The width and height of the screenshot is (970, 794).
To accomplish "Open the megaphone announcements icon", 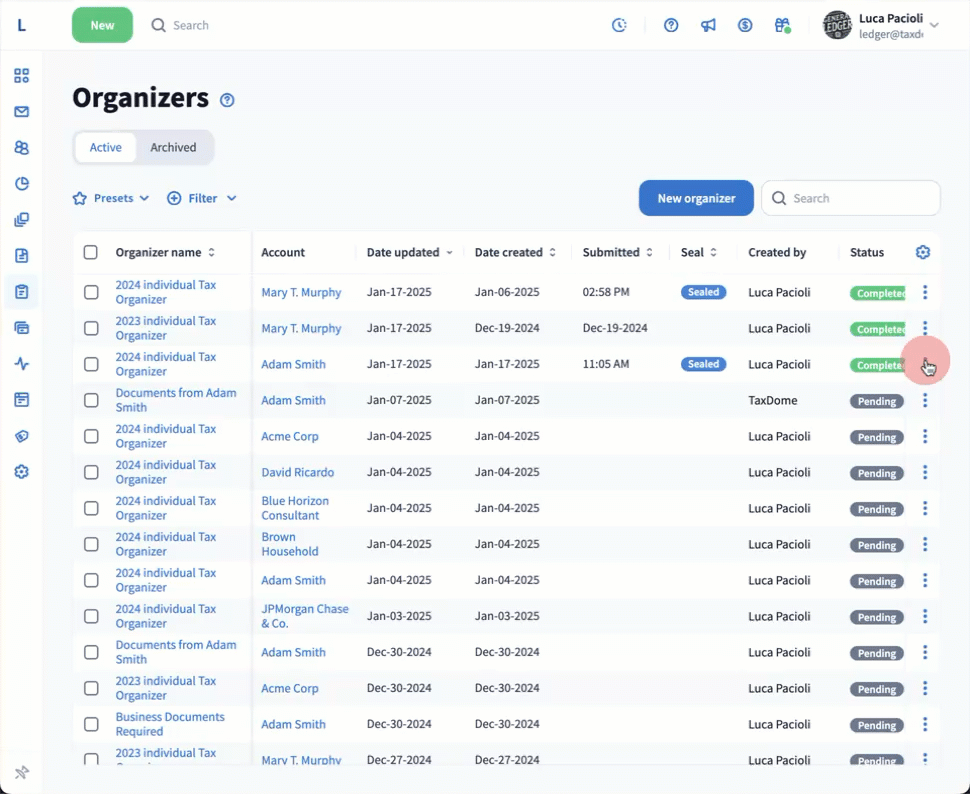I will (x=708, y=25).
